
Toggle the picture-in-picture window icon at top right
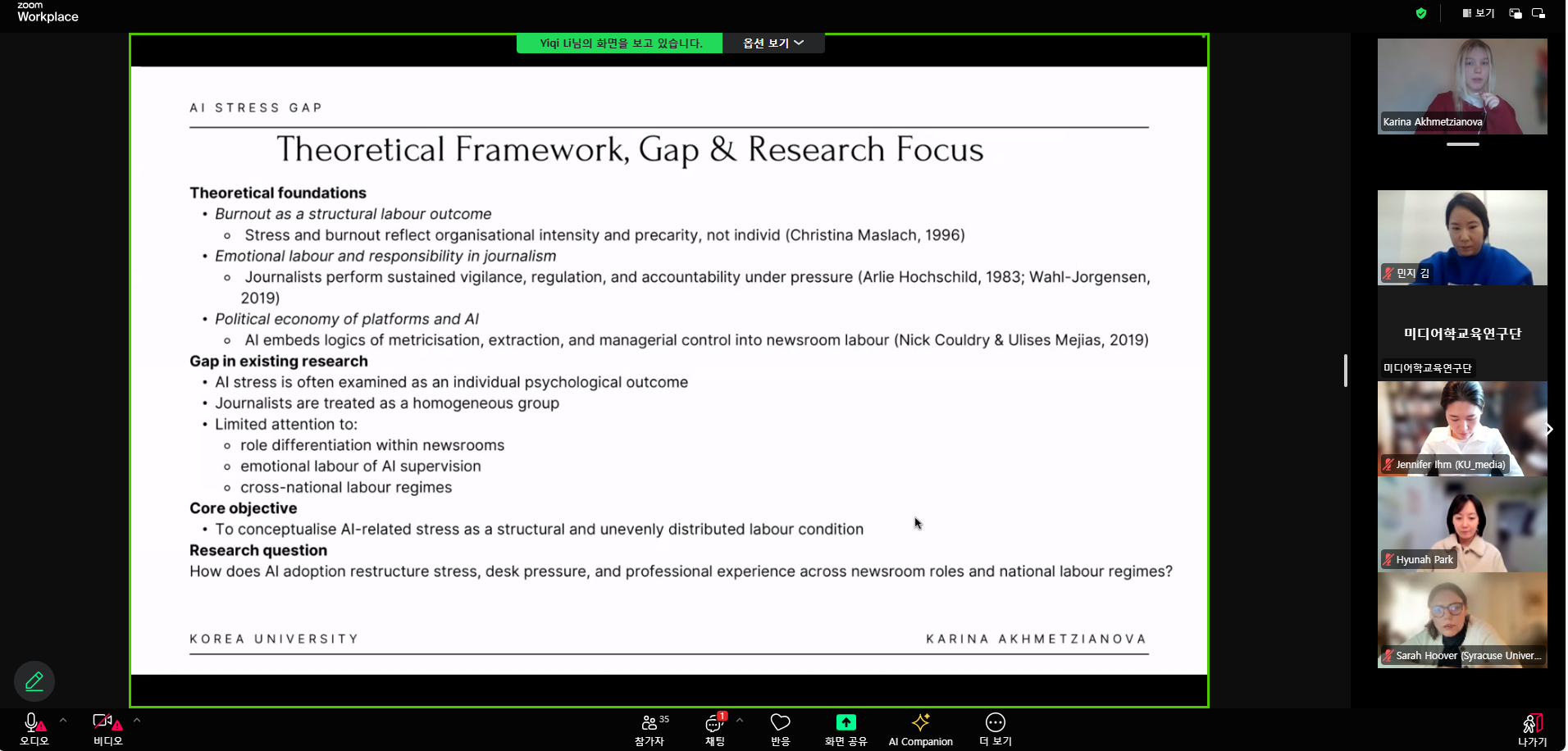point(1516,13)
